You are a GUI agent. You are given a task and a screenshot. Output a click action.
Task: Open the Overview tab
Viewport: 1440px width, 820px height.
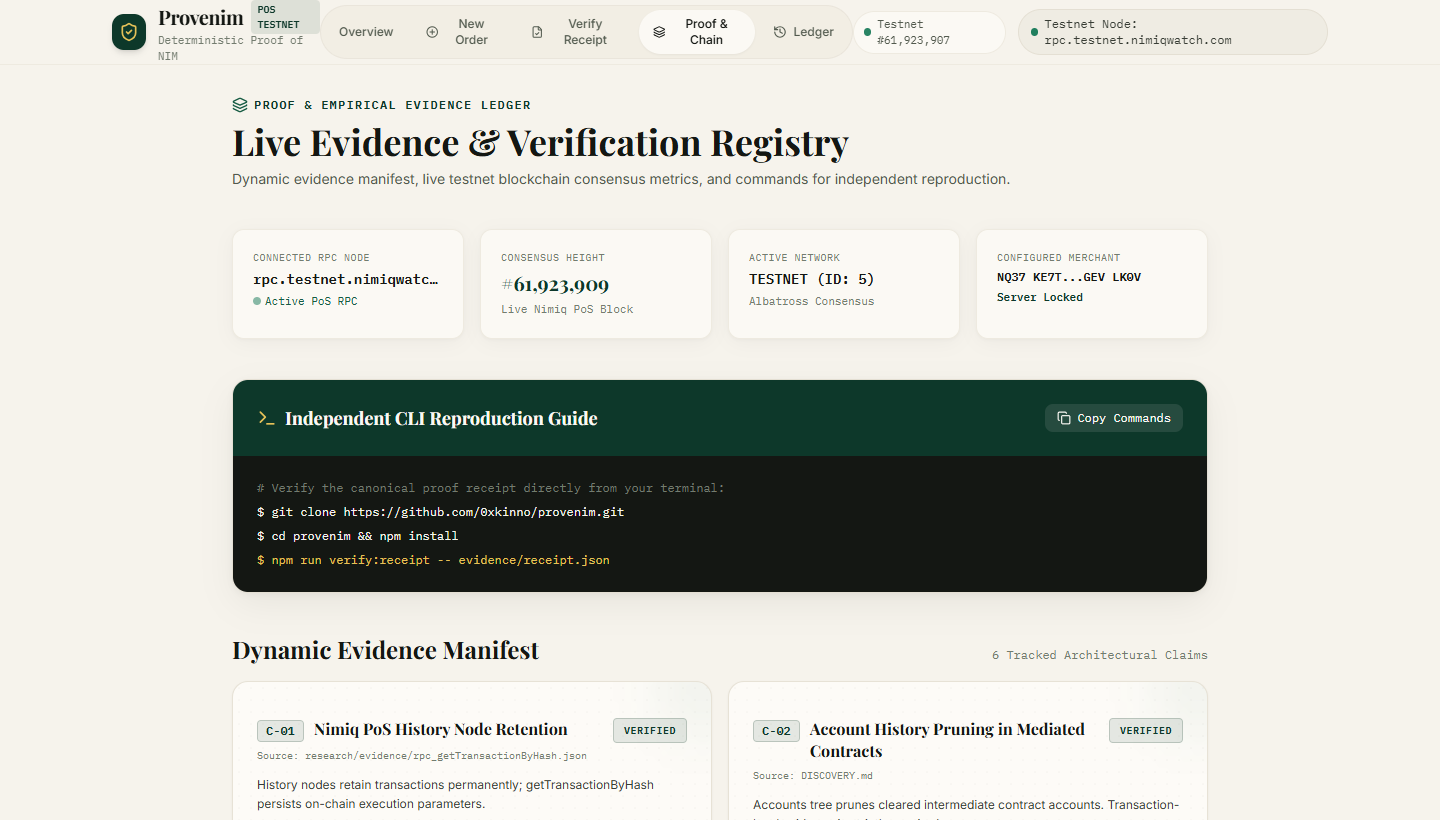[x=366, y=32]
